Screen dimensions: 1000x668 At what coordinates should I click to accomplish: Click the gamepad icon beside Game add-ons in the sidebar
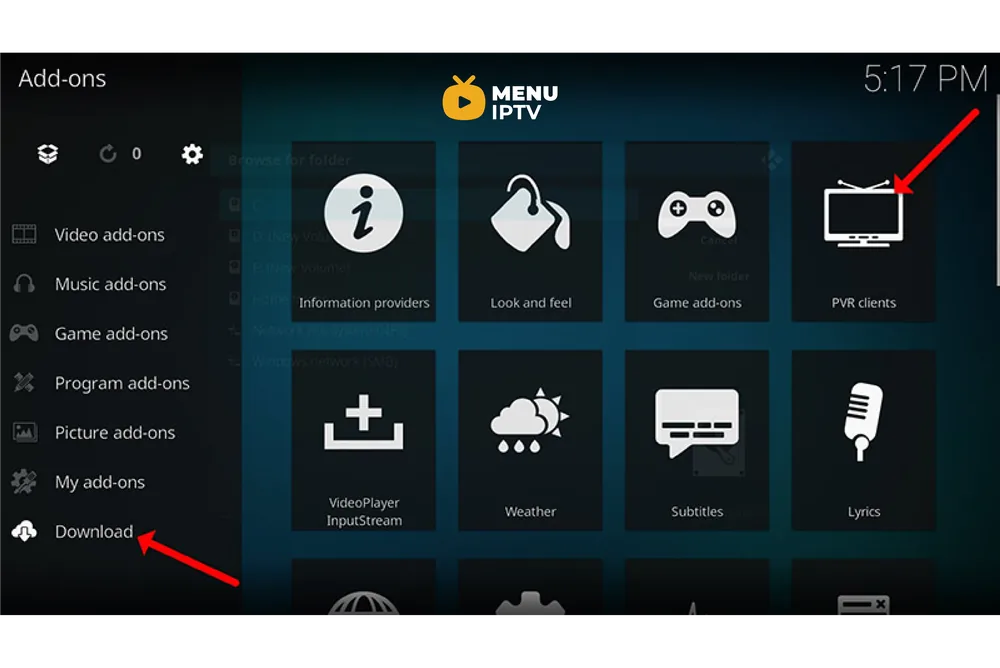point(24,333)
